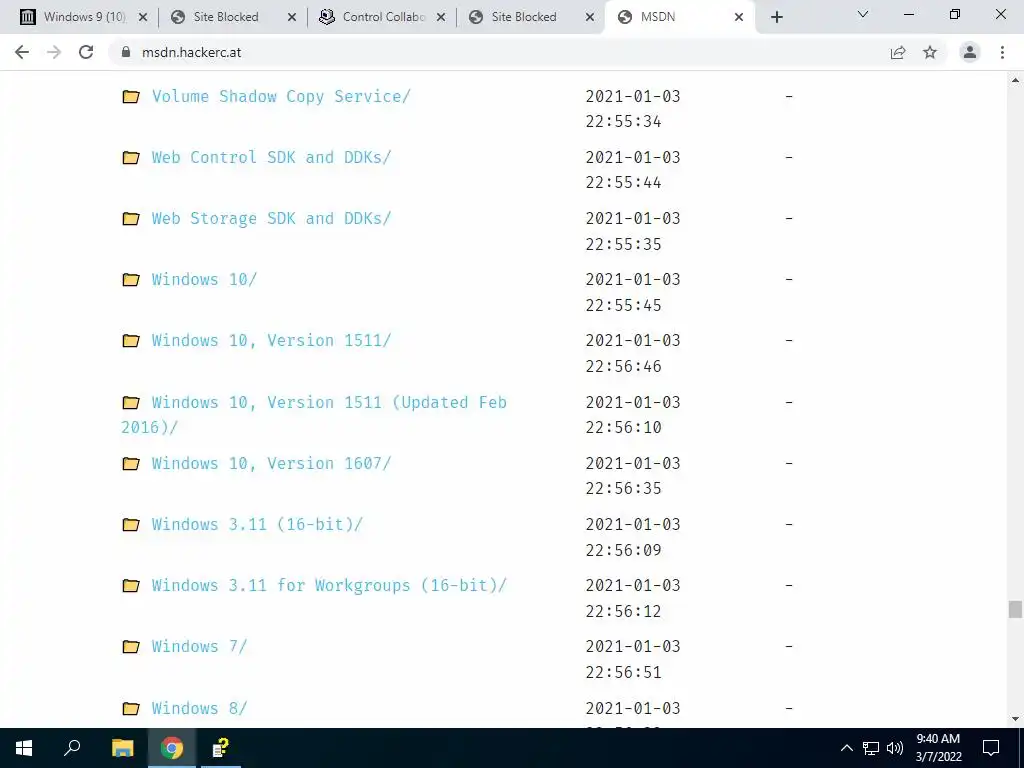Open Volume Shadow Copy Service folder link
The image size is (1024, 768).
point(281,97)
